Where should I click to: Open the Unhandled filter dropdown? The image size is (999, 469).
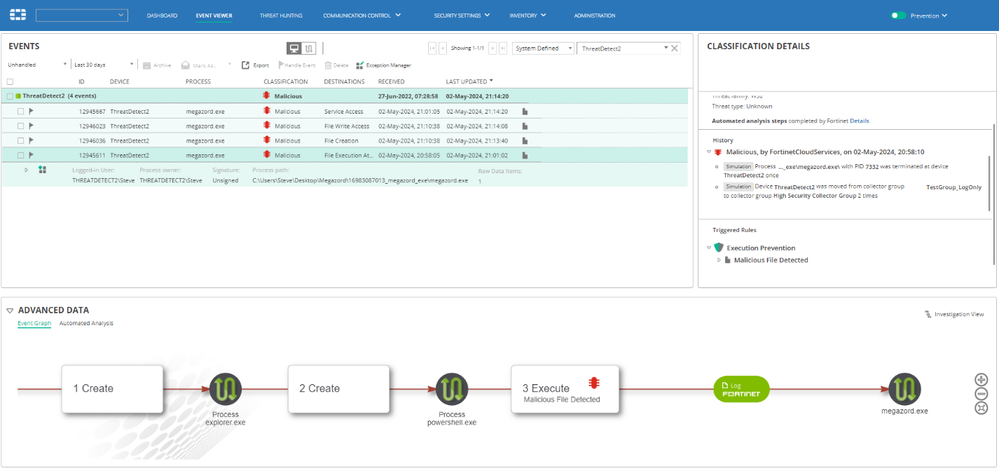pyautogui.click(x=37, y=65)
